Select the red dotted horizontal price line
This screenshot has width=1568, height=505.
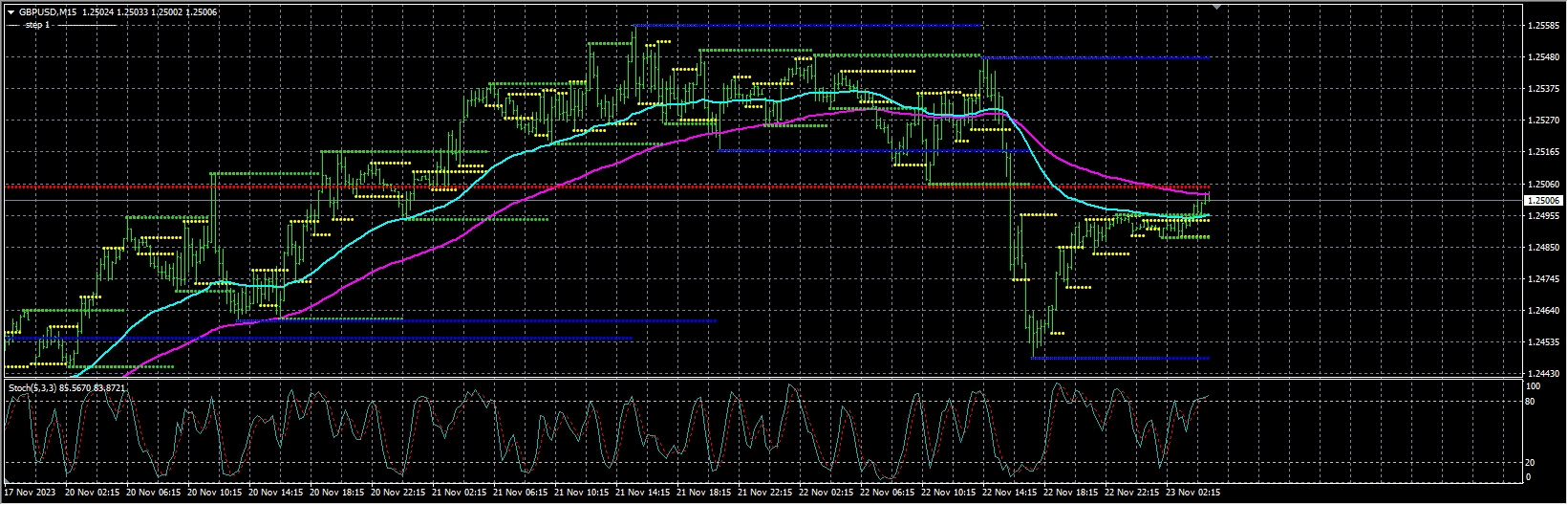[x=608, y=187]
